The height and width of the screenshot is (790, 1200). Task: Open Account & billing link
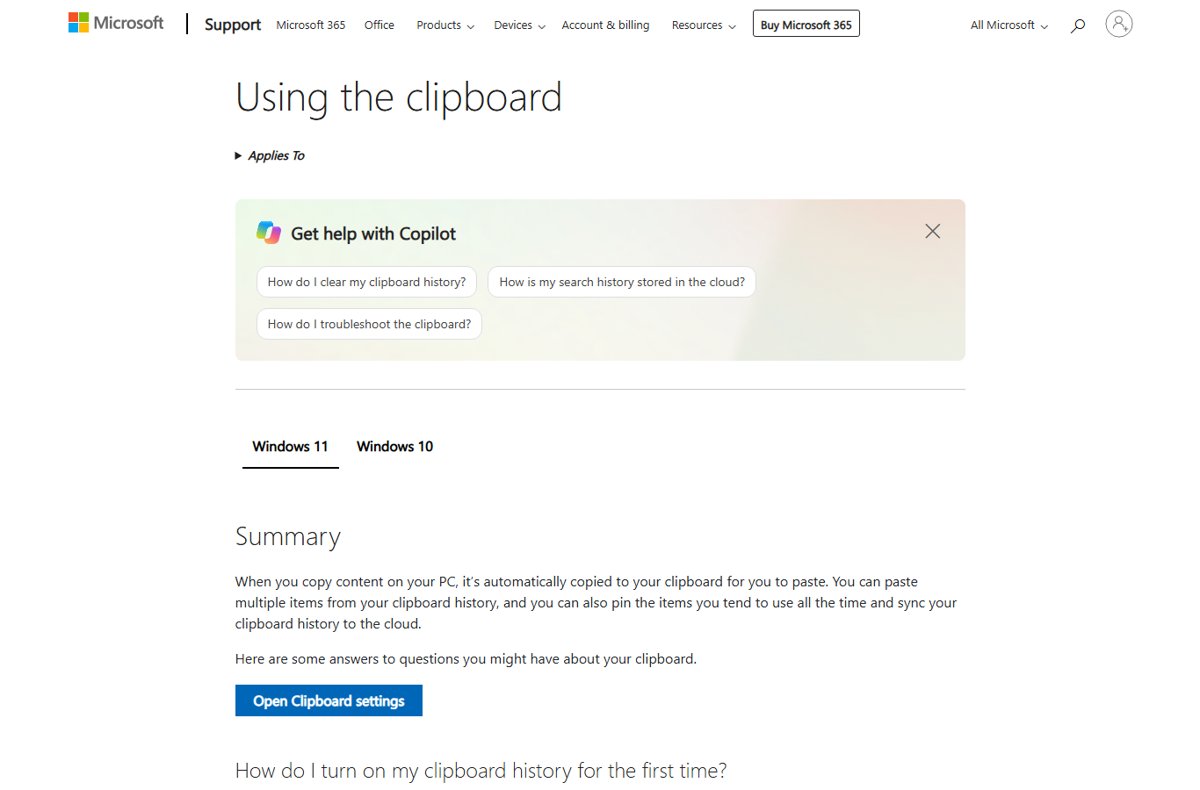click(605, 25)
